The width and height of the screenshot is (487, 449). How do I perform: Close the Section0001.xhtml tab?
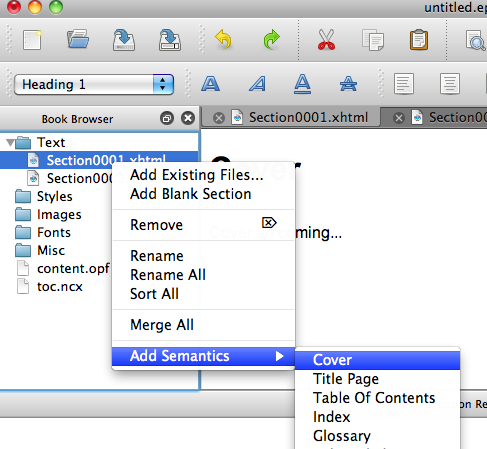[x=219, y=118]
